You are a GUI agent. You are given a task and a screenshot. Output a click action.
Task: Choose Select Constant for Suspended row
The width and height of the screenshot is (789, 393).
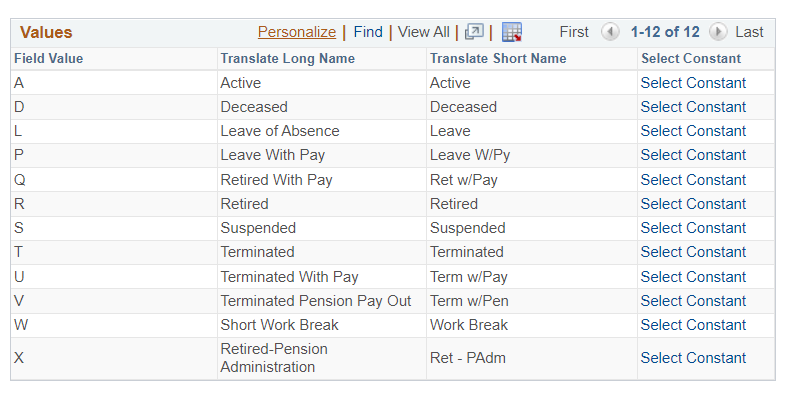pos(693,228)
